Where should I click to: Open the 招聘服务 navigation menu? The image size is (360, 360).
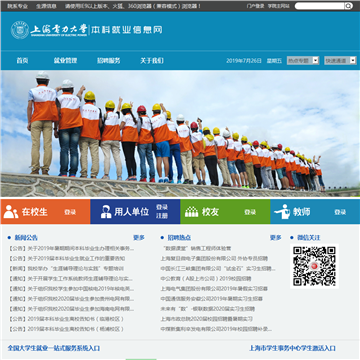(x=109, y=61)
